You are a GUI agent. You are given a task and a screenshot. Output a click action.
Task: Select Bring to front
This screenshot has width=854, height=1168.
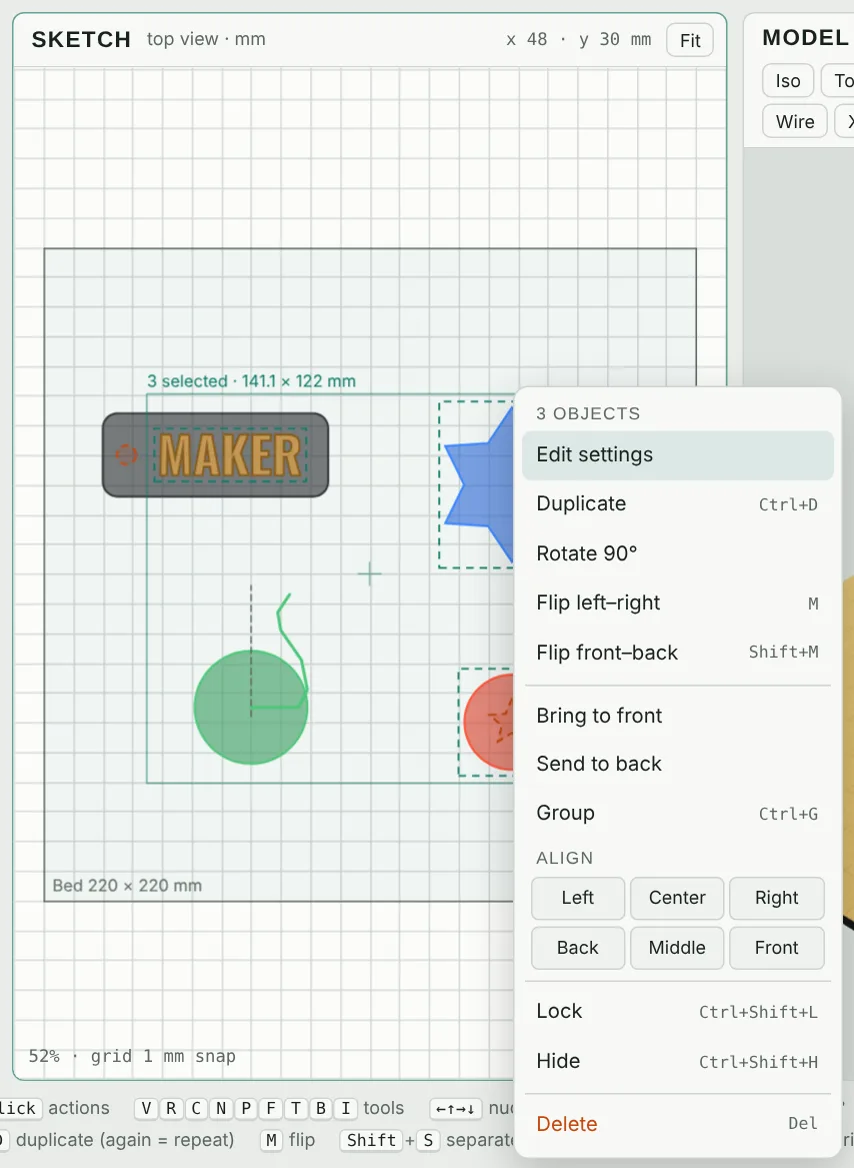(x=677, y=716)
